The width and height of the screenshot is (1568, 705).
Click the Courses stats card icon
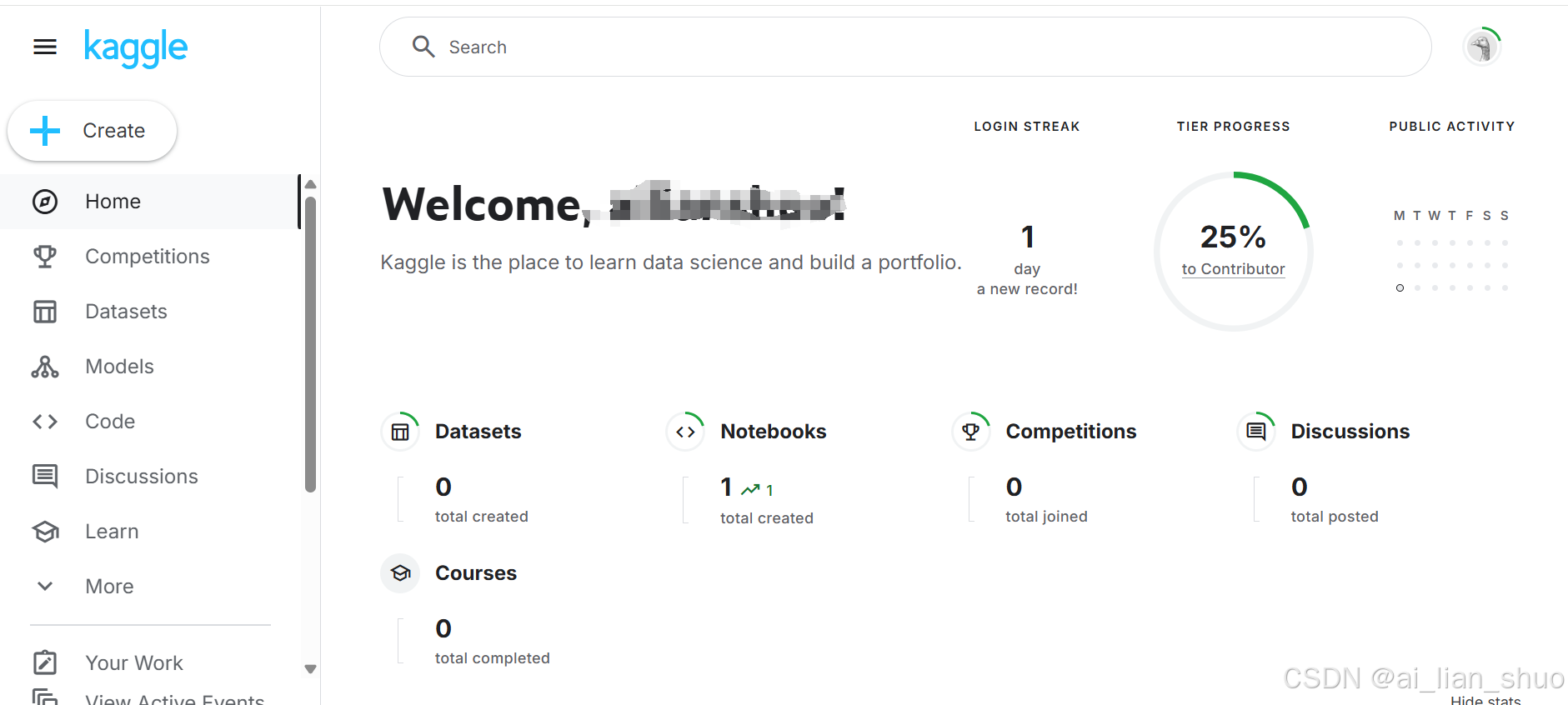click(400, 573)
